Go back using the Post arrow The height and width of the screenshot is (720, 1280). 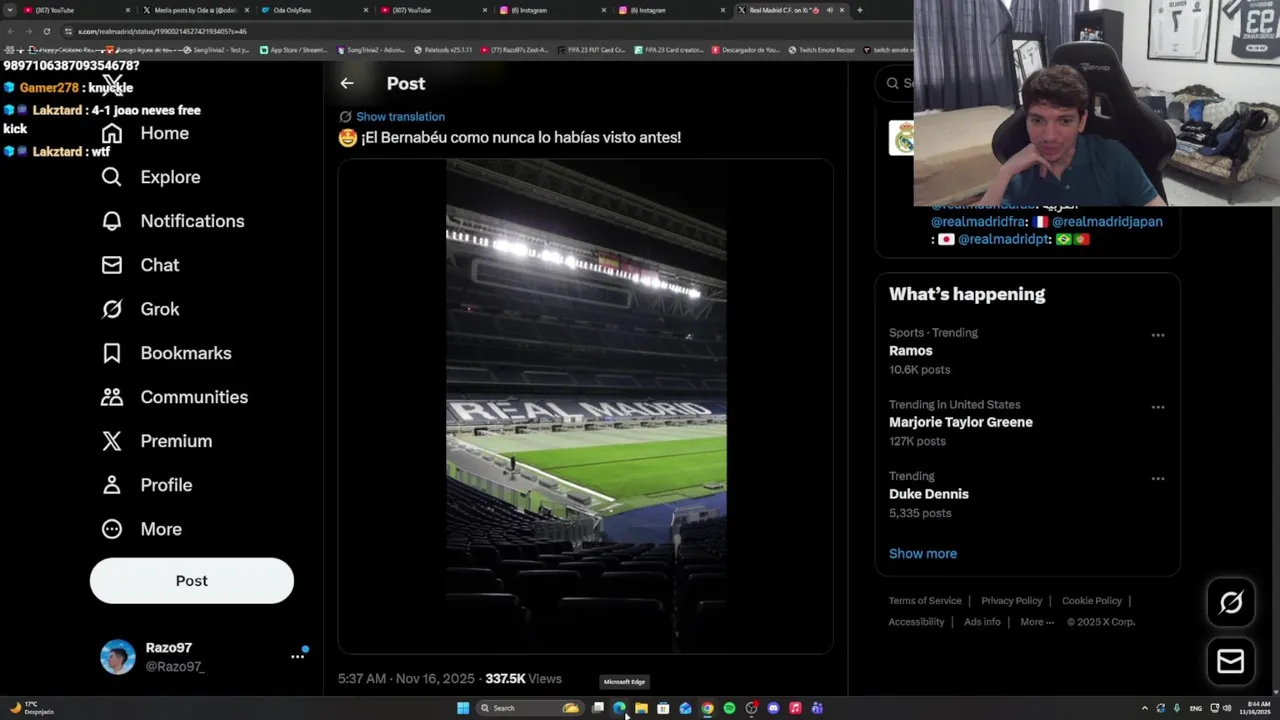coord(346,84)
